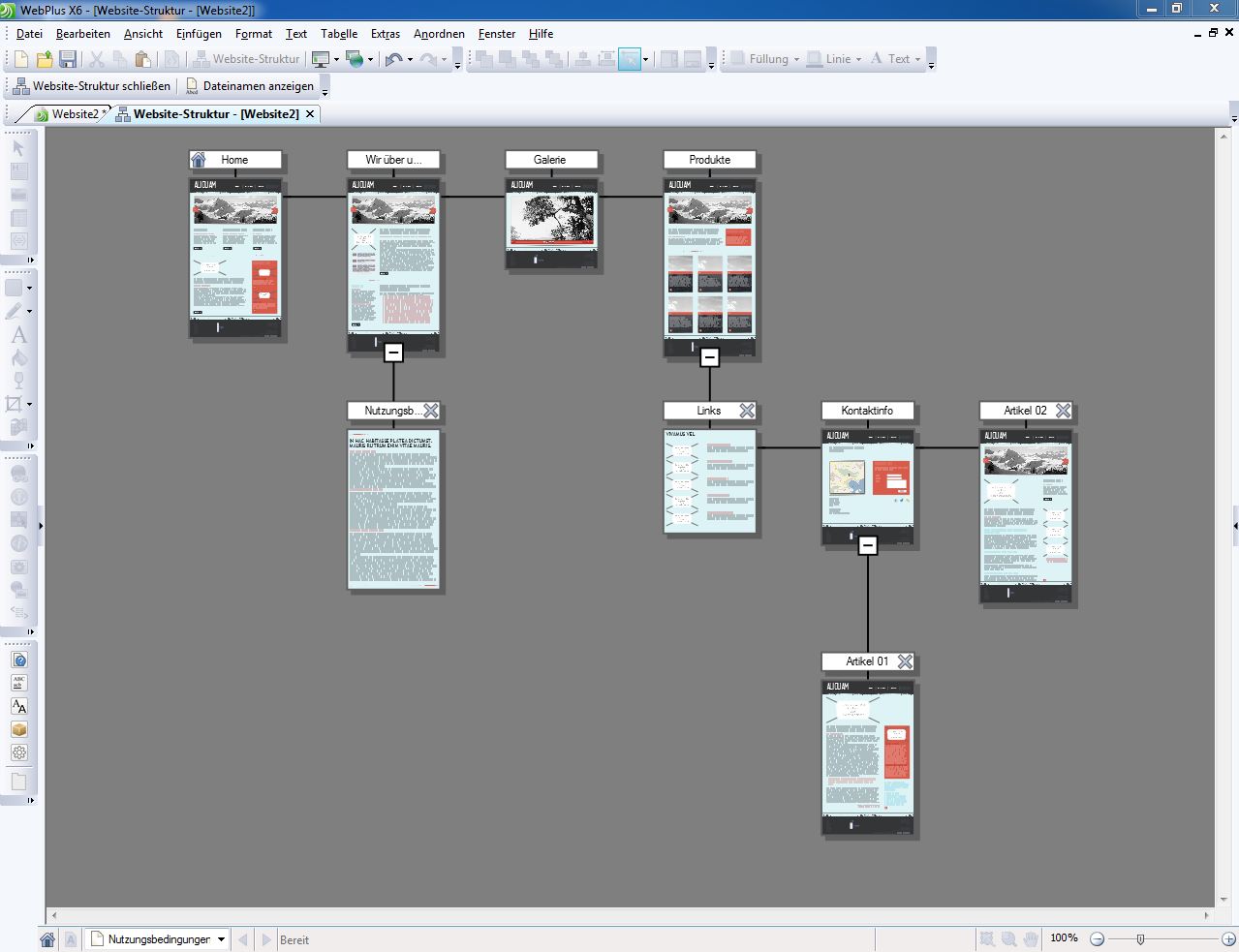Click the Save icon in the toolbar

click(68, 59)
